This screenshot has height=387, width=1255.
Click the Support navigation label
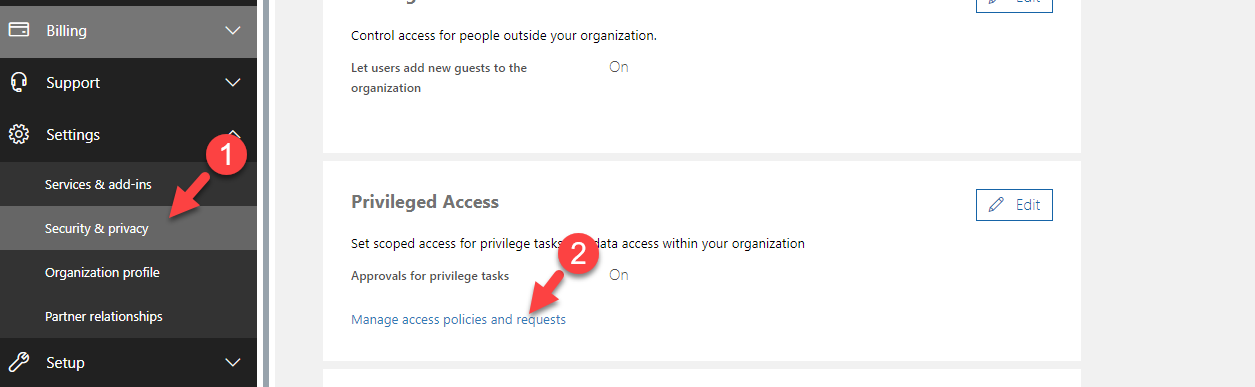point(73,83)
